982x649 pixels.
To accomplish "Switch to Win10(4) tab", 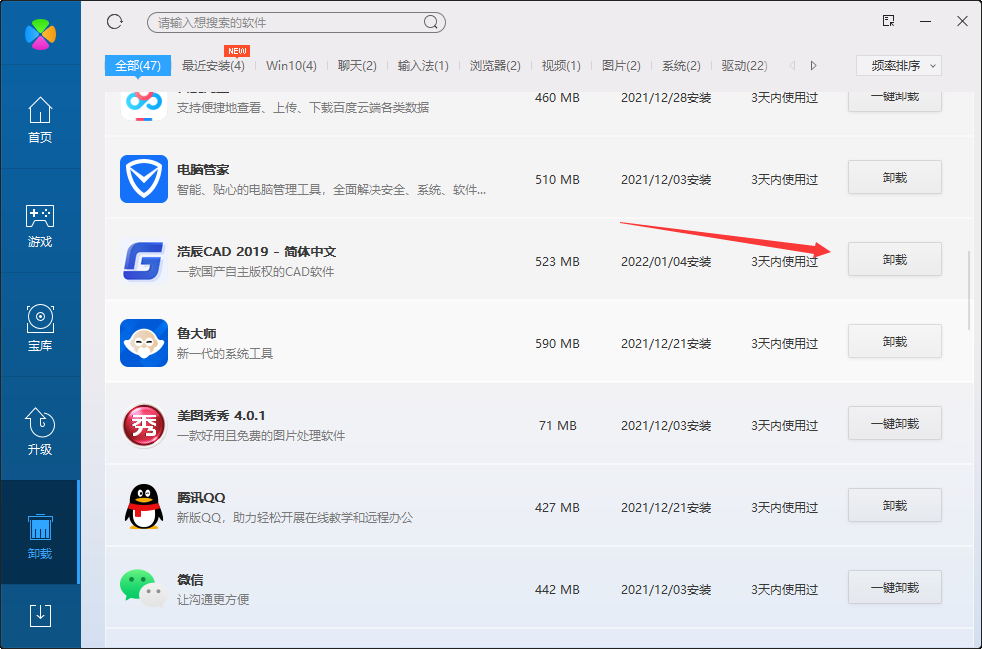I will 291,65.
